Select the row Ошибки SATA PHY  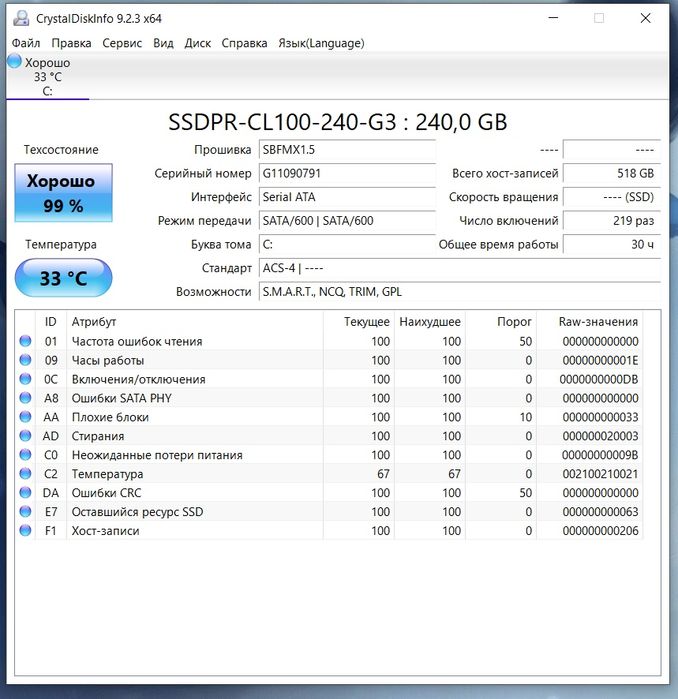click(329, 398)
